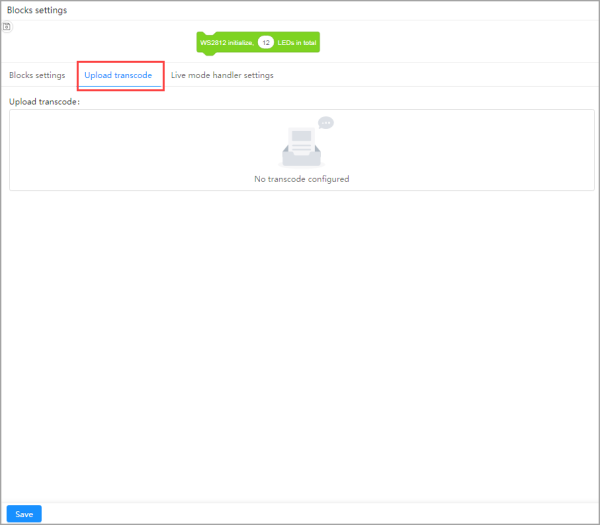Click blank area right of the transcode message
Image resolution: width=600 pixels, height=525 pixels.
470,179
